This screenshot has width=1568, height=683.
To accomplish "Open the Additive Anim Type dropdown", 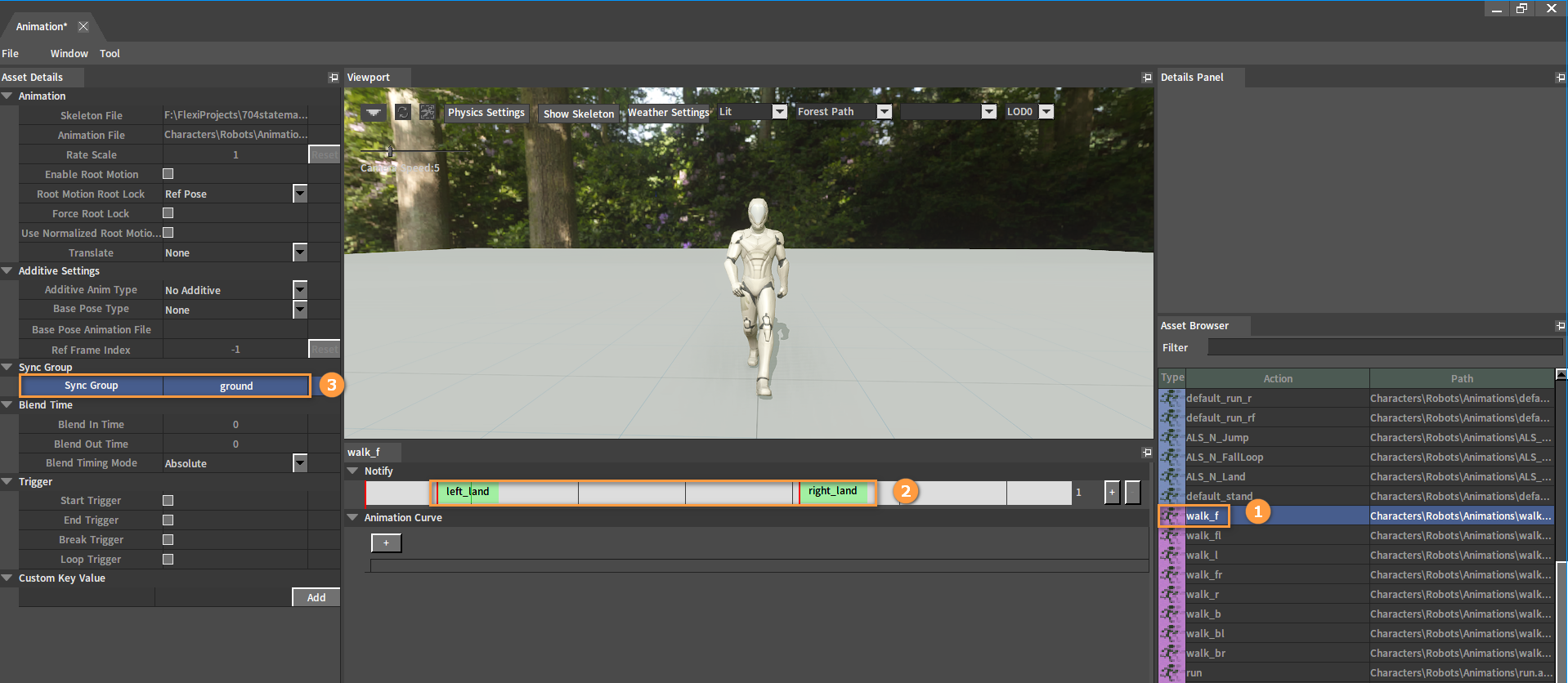I will (300, 290).
